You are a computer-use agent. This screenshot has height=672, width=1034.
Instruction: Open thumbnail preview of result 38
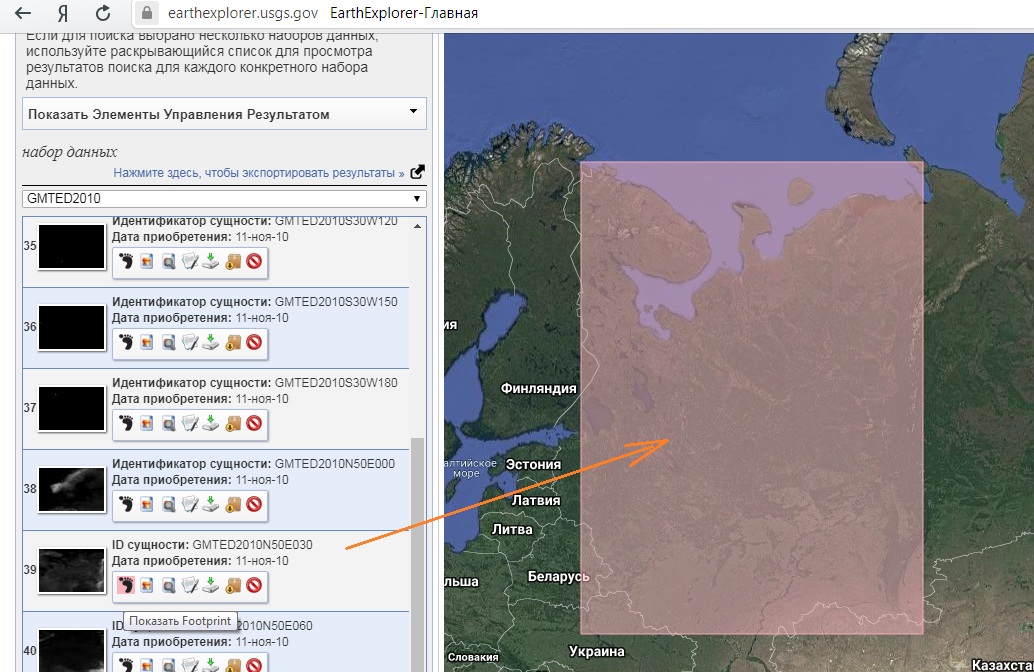(71, 490)
